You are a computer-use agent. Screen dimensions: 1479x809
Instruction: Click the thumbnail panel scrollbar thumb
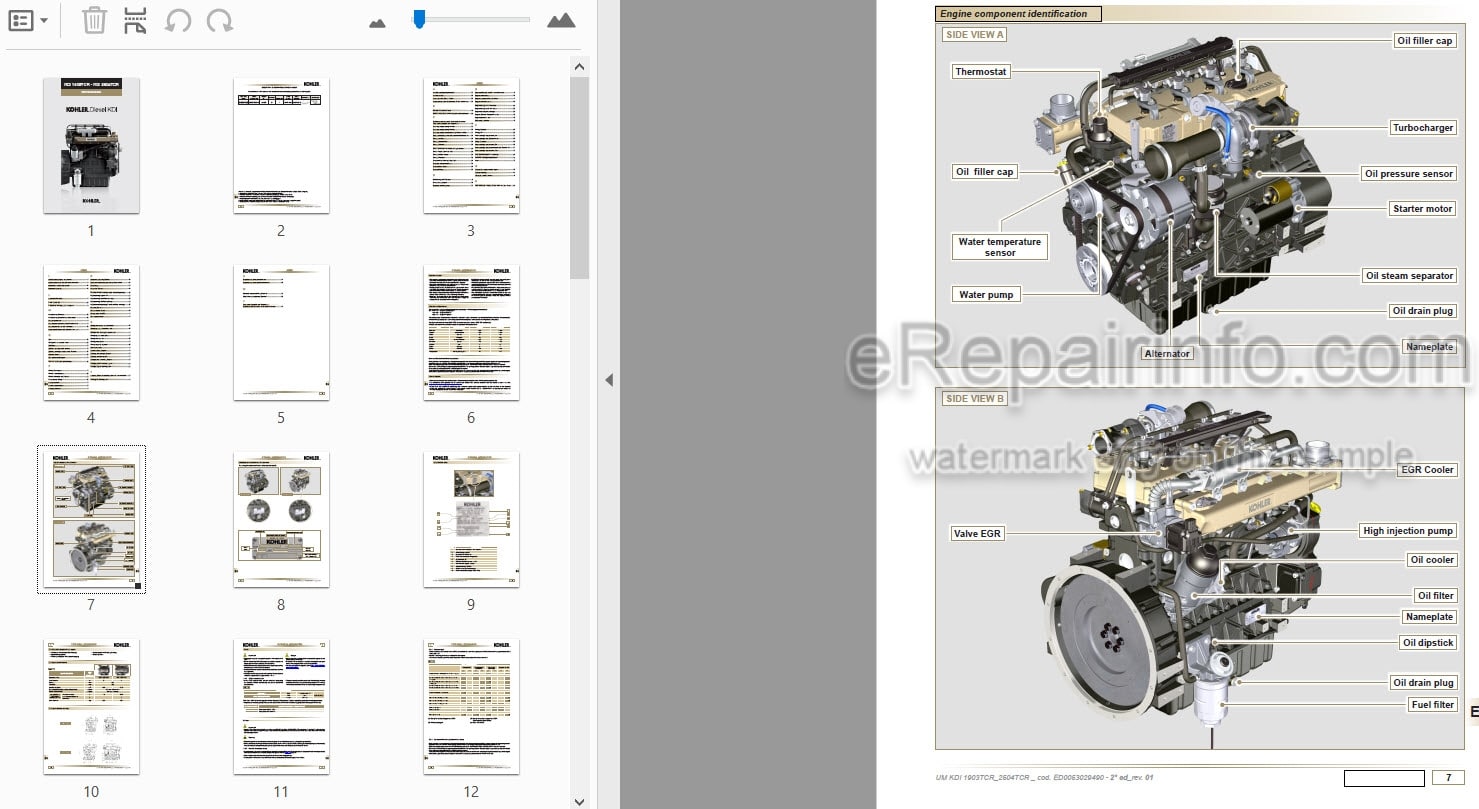[579, 177]
